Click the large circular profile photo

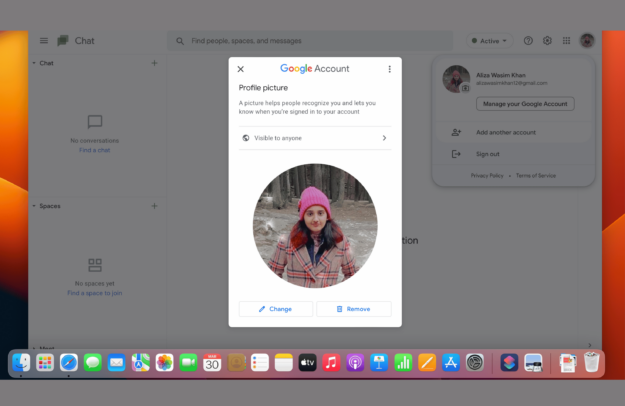click(315, 226)
